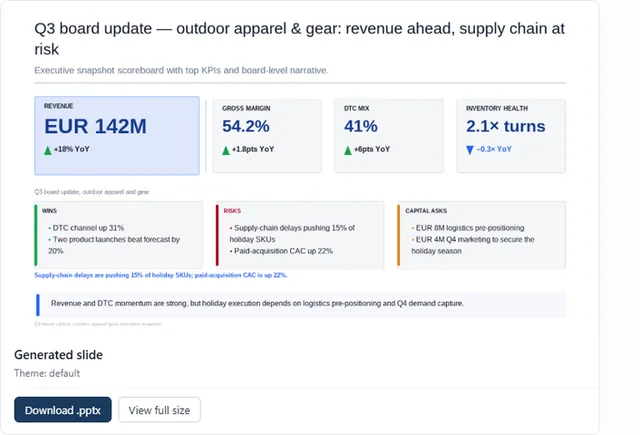Select the 'Two product launches beat forecast' bullet
Image resolution: width=640 pixels, height=435 pixels.
[x=114, y=245]
